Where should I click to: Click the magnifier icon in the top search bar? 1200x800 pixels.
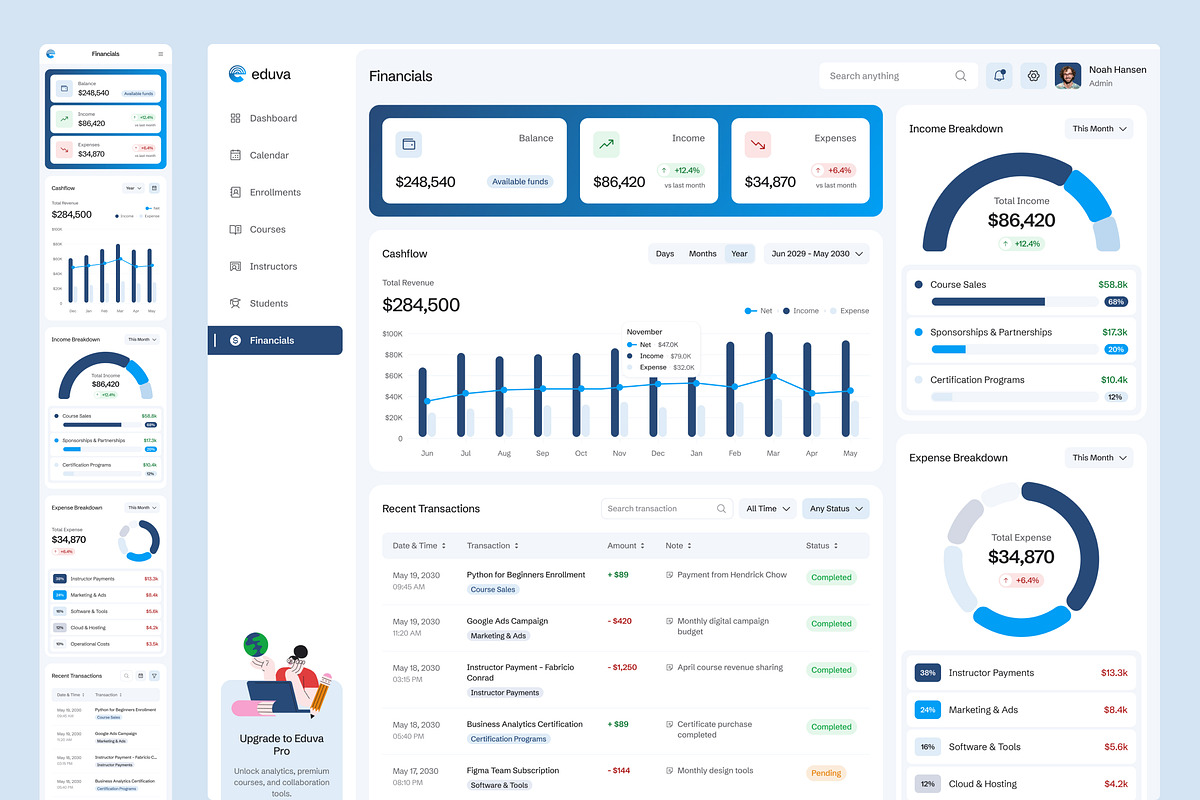point(961,76)
